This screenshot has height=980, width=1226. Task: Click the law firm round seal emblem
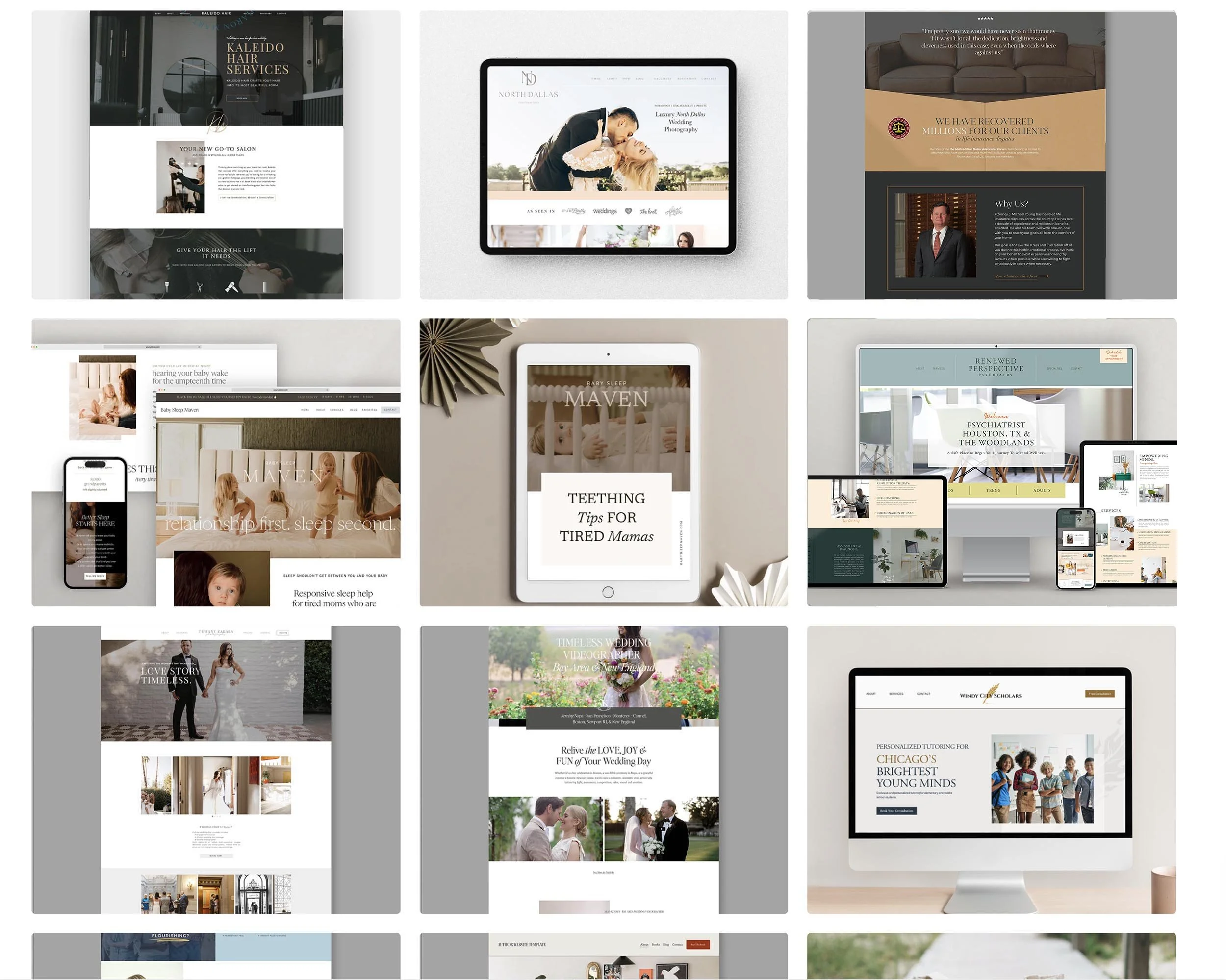pos(898,128)
